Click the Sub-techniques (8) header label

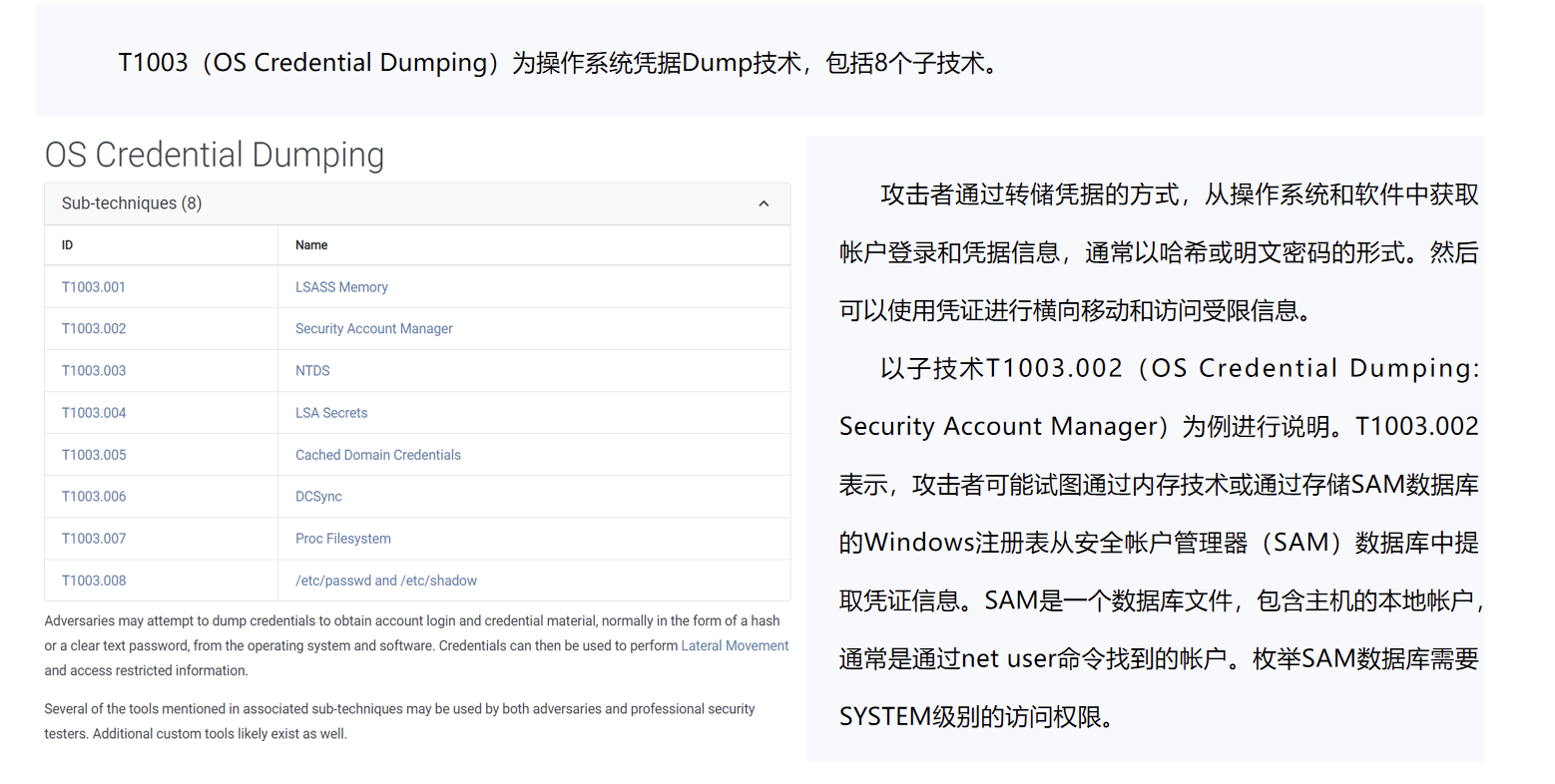pyautogui.click(x=132, y=203)
